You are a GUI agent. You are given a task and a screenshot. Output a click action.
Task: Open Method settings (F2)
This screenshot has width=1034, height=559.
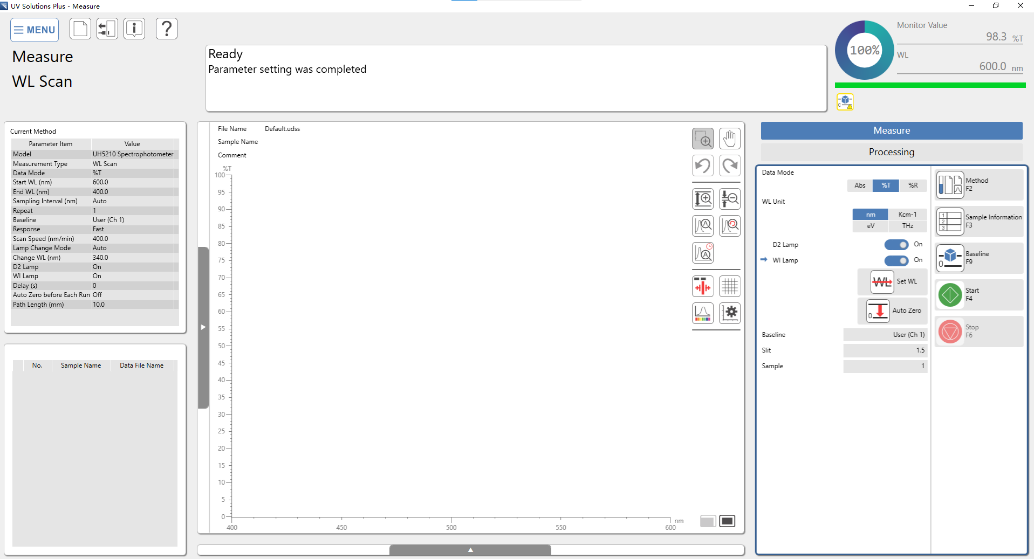point(979,185)
